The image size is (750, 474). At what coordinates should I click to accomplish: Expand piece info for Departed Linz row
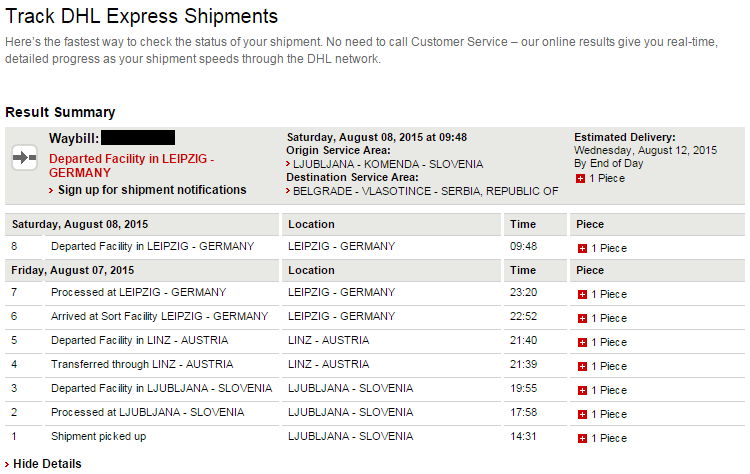[x=582, y=342]
